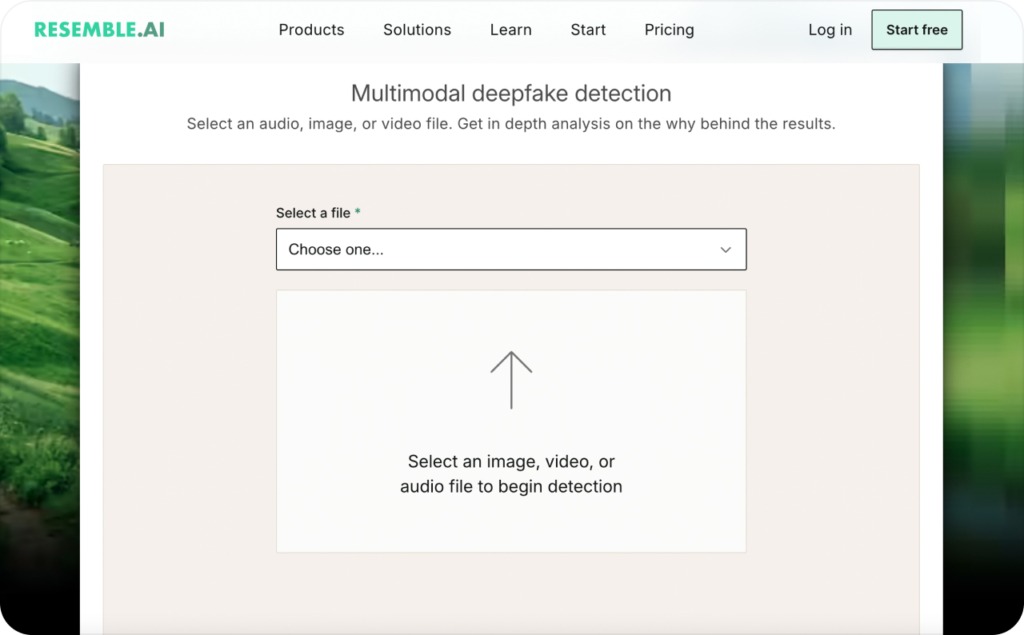1024x635 pixels.
Task: Click 'Select an image, video, or audio file' text
Action: [511, 474]
